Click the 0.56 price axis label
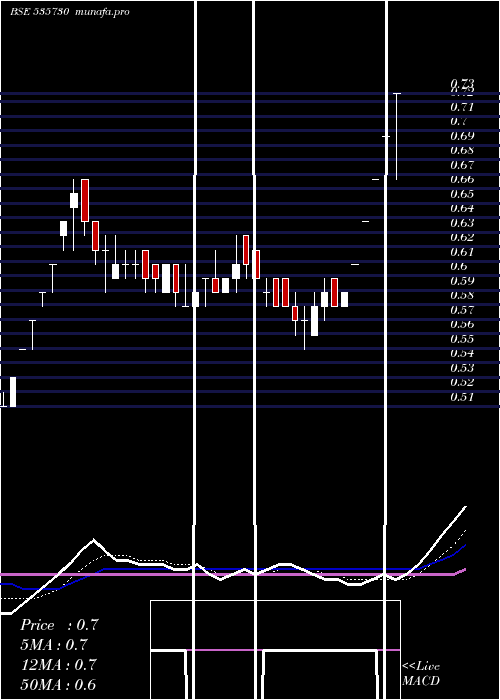 coord(462,324)
